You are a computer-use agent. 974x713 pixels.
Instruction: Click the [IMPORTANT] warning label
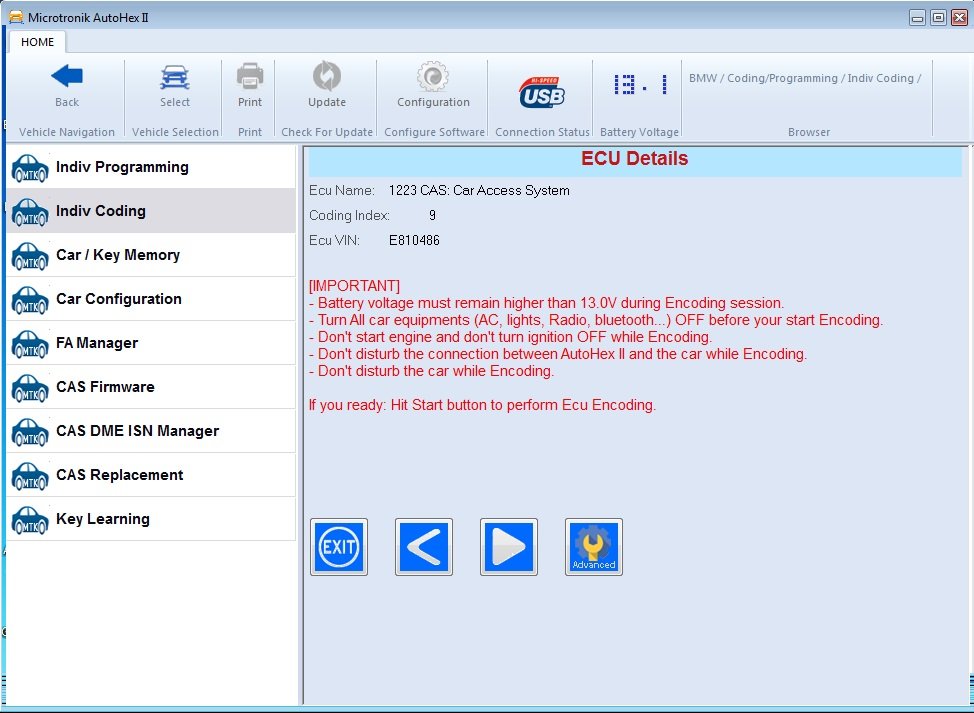point(354,286)
